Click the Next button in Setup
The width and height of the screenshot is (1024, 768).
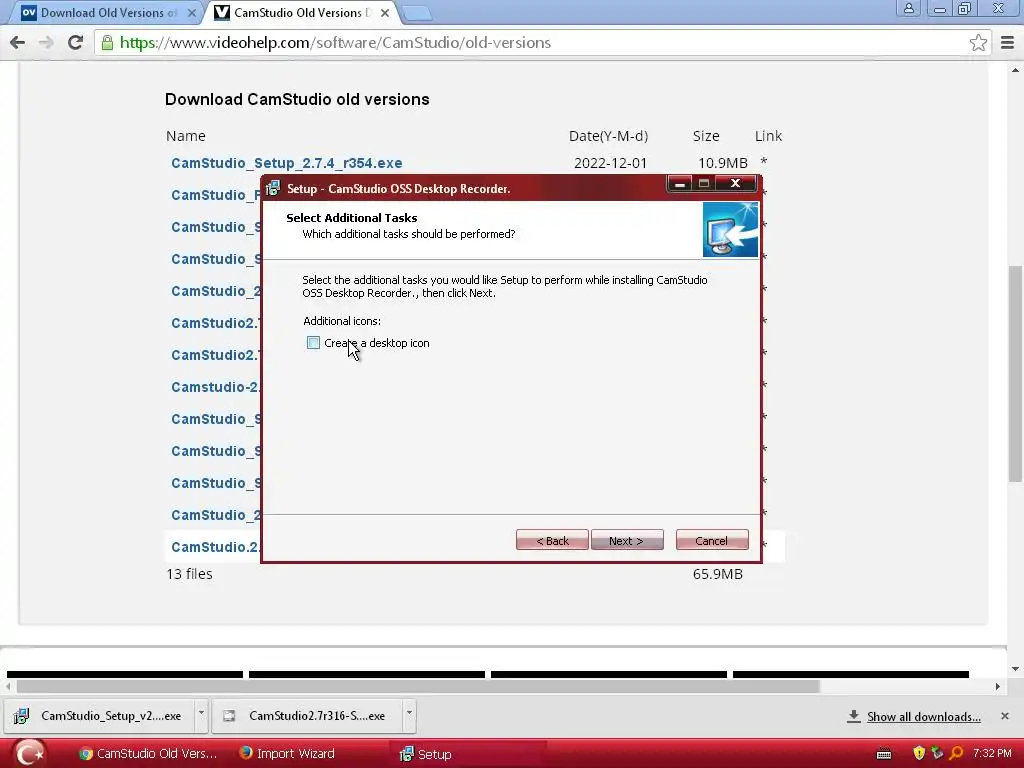[627, 540]
